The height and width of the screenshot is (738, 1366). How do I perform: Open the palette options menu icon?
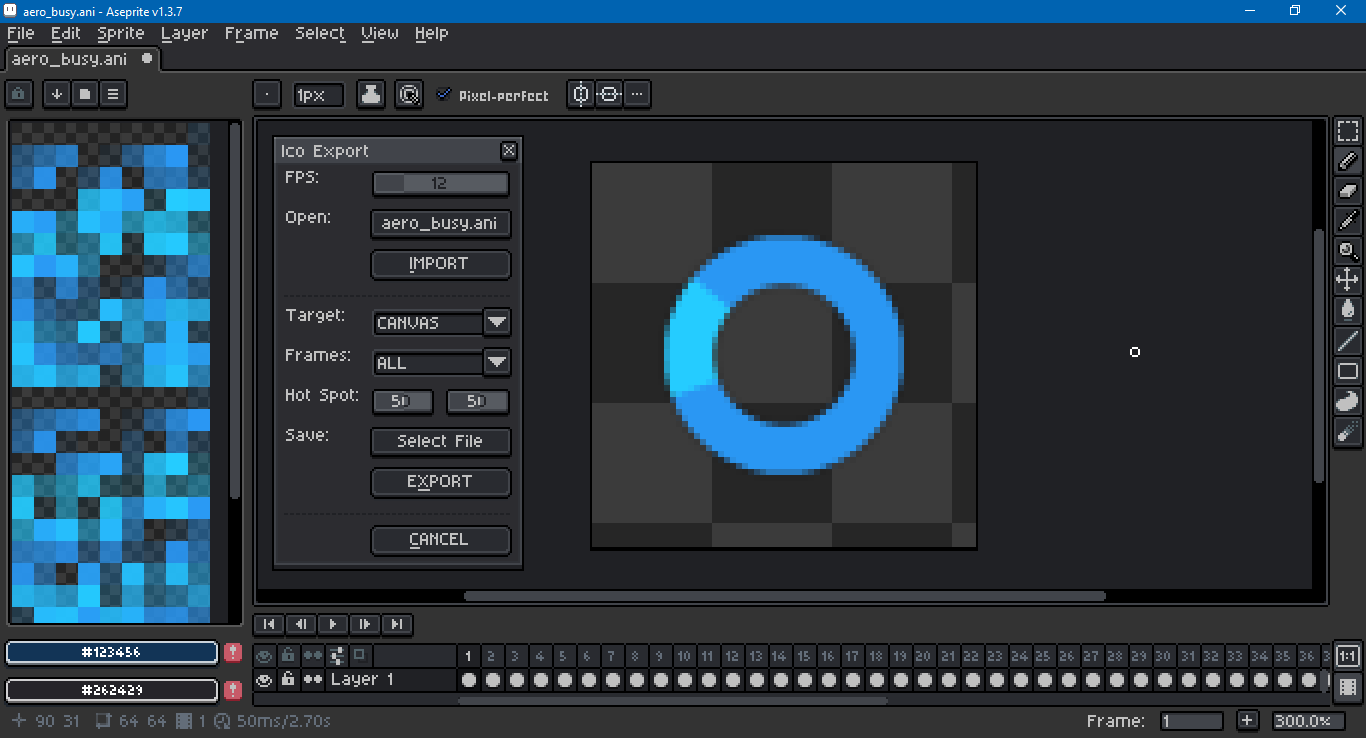point(113,94)
